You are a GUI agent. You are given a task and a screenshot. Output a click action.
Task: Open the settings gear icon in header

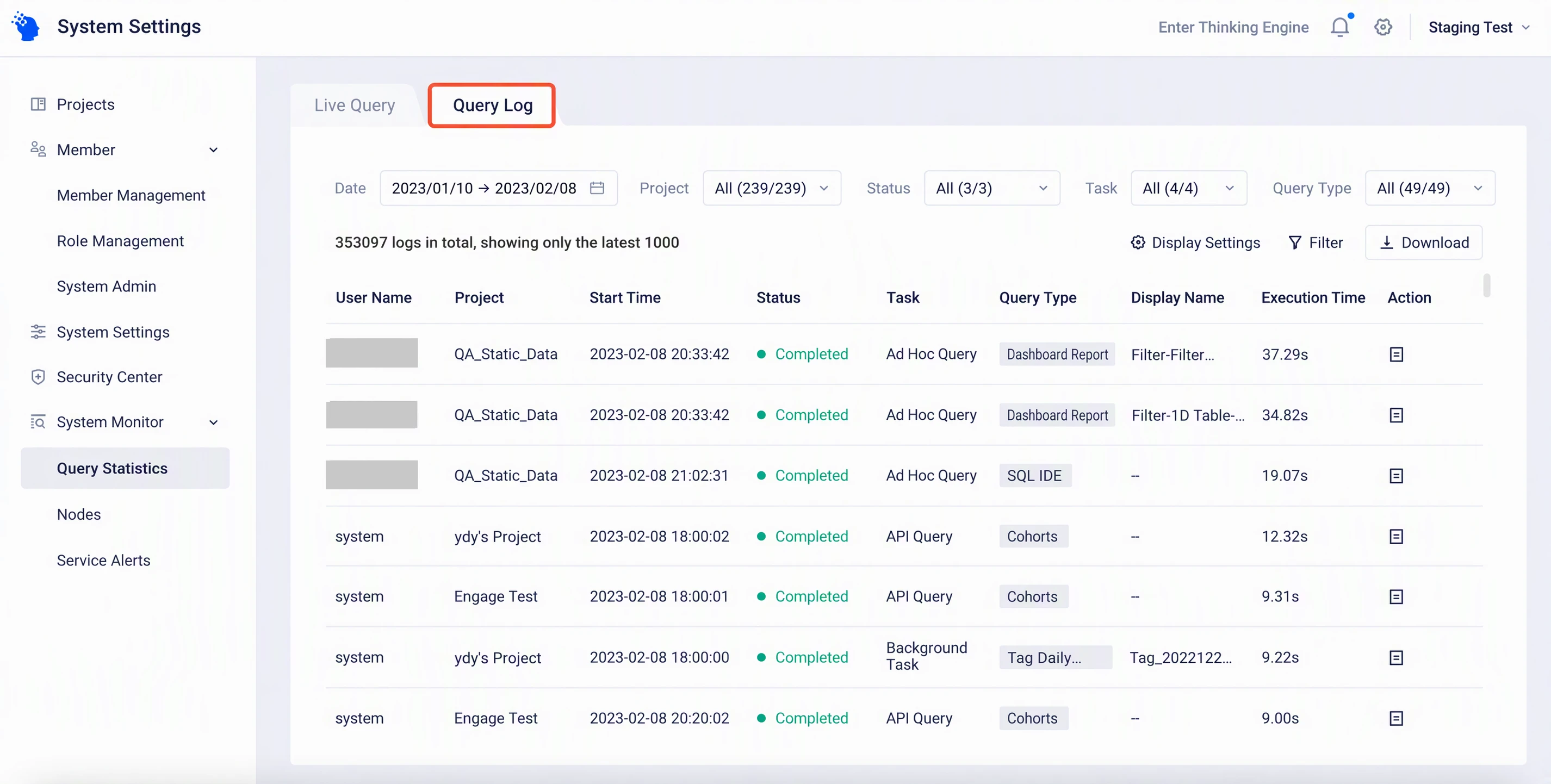[1383, 27]
